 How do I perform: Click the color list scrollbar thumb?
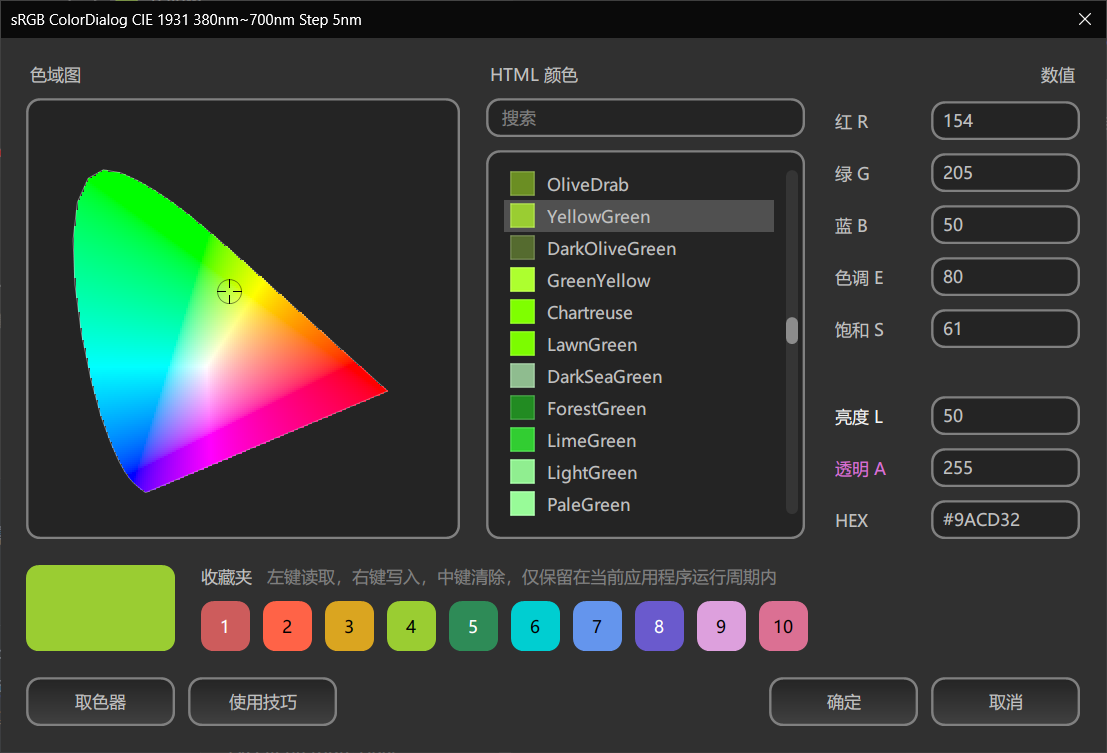[x=791, y=330]
